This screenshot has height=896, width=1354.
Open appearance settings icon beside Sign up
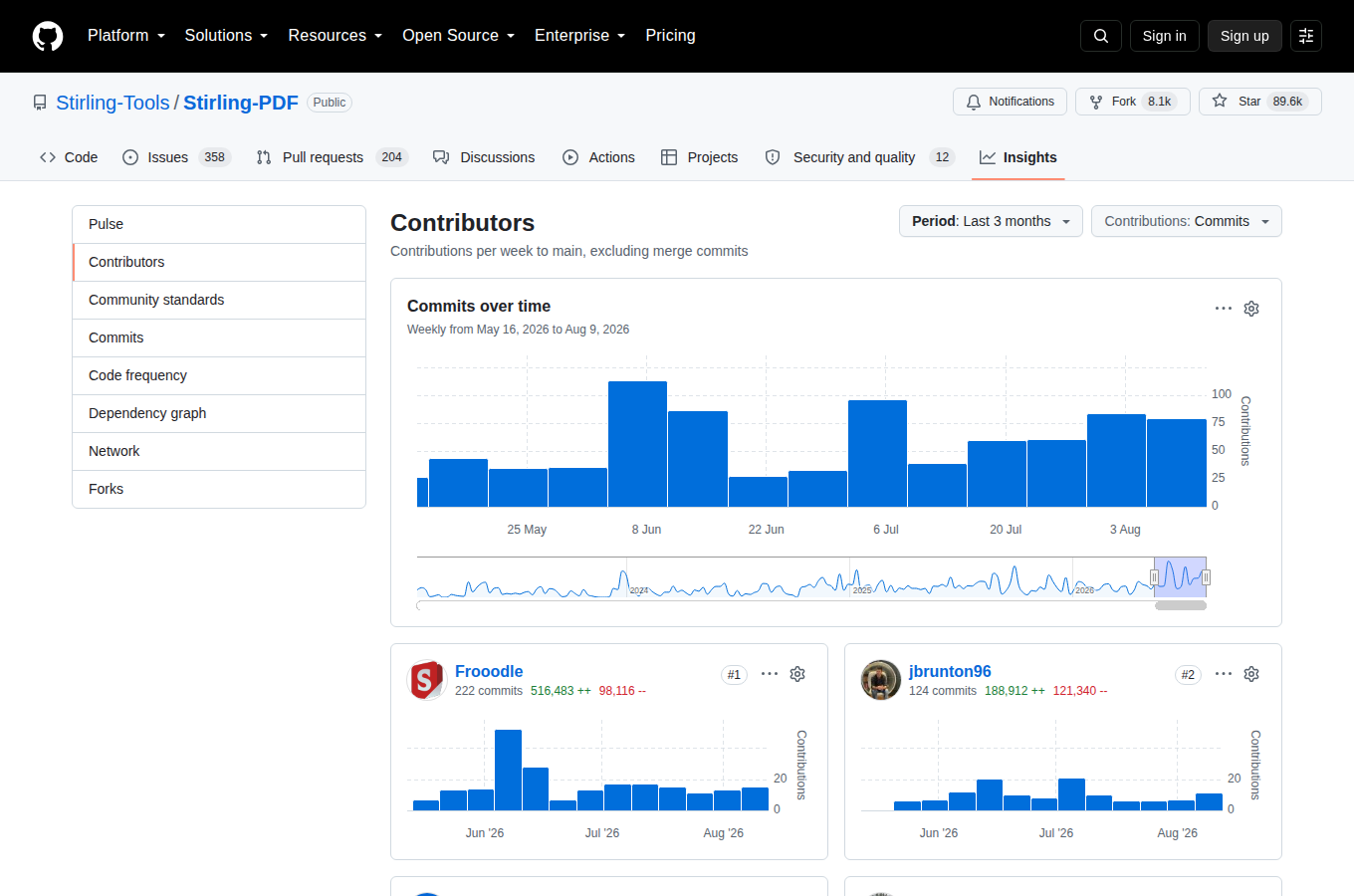(x=1306, y=36)
